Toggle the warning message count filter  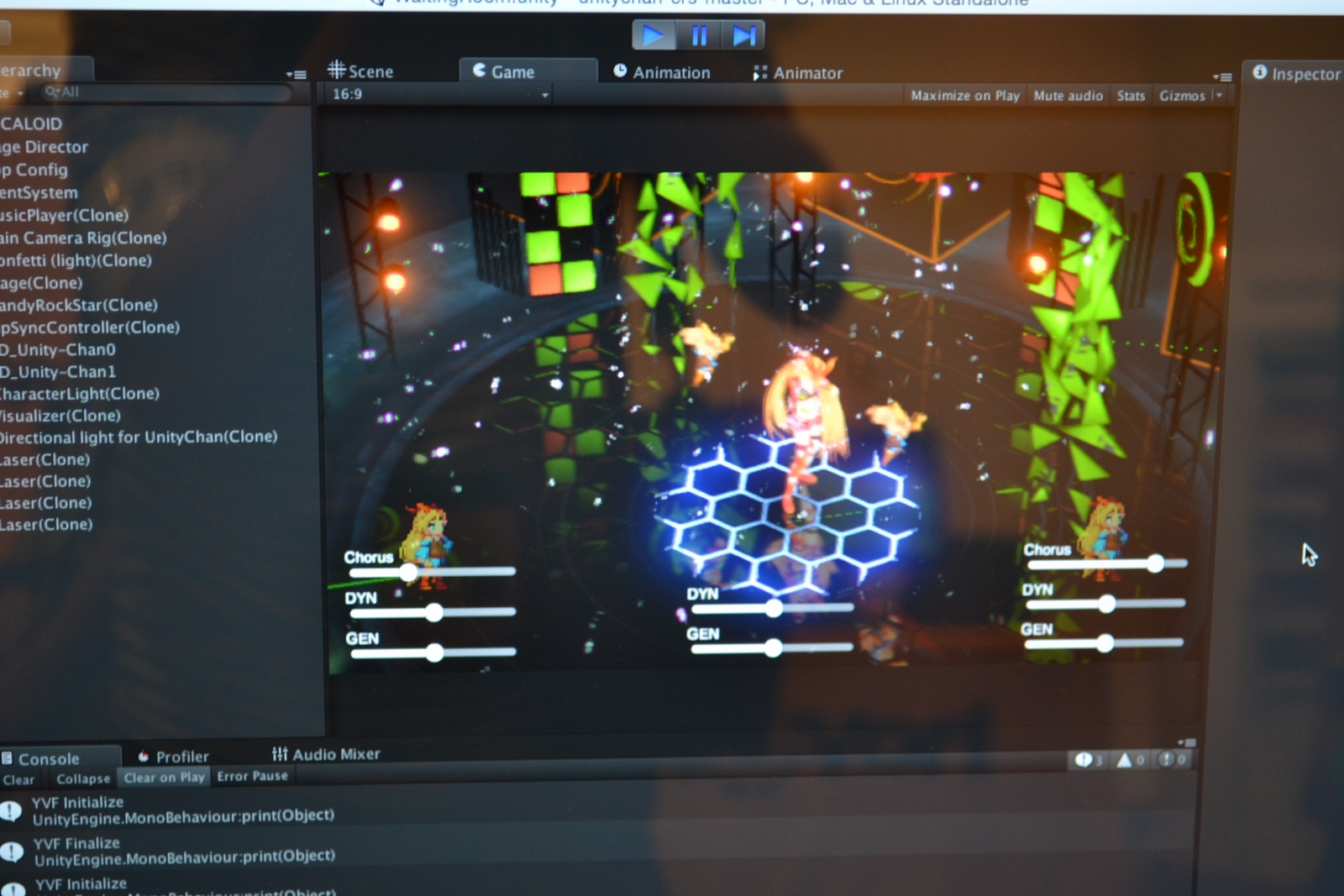[x=1130, y=760]
